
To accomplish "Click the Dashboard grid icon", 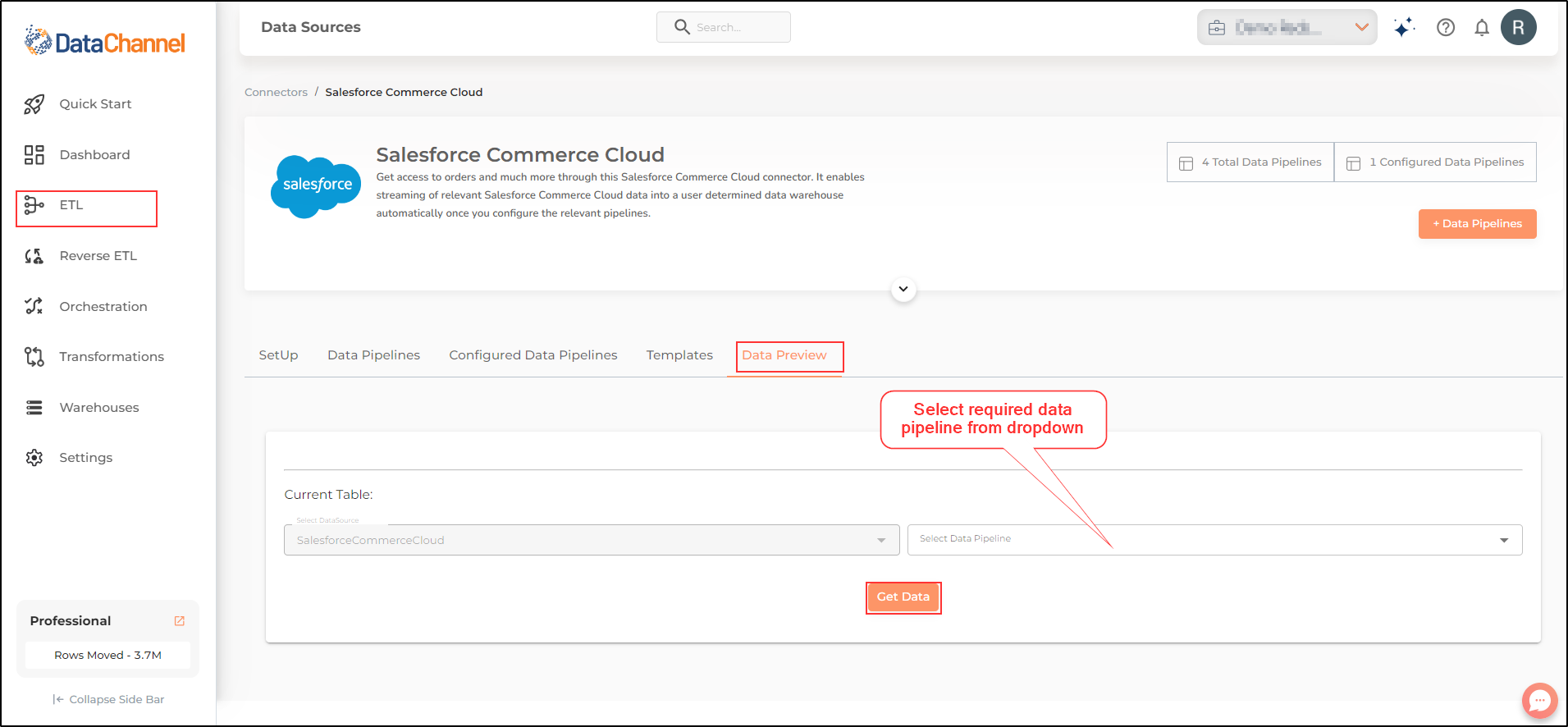I will click(34, 155).
